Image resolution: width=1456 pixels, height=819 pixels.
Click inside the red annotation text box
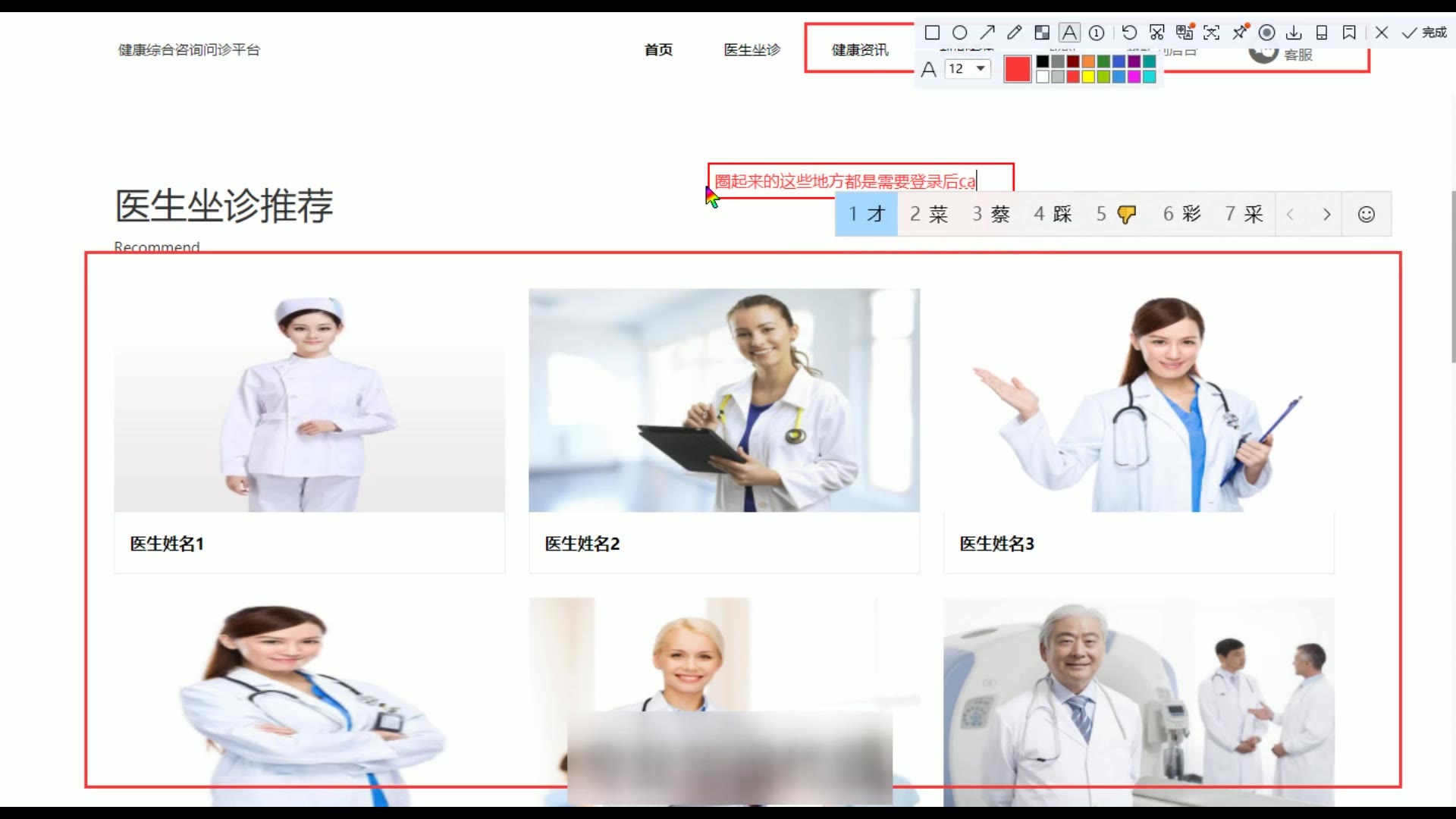860,180
